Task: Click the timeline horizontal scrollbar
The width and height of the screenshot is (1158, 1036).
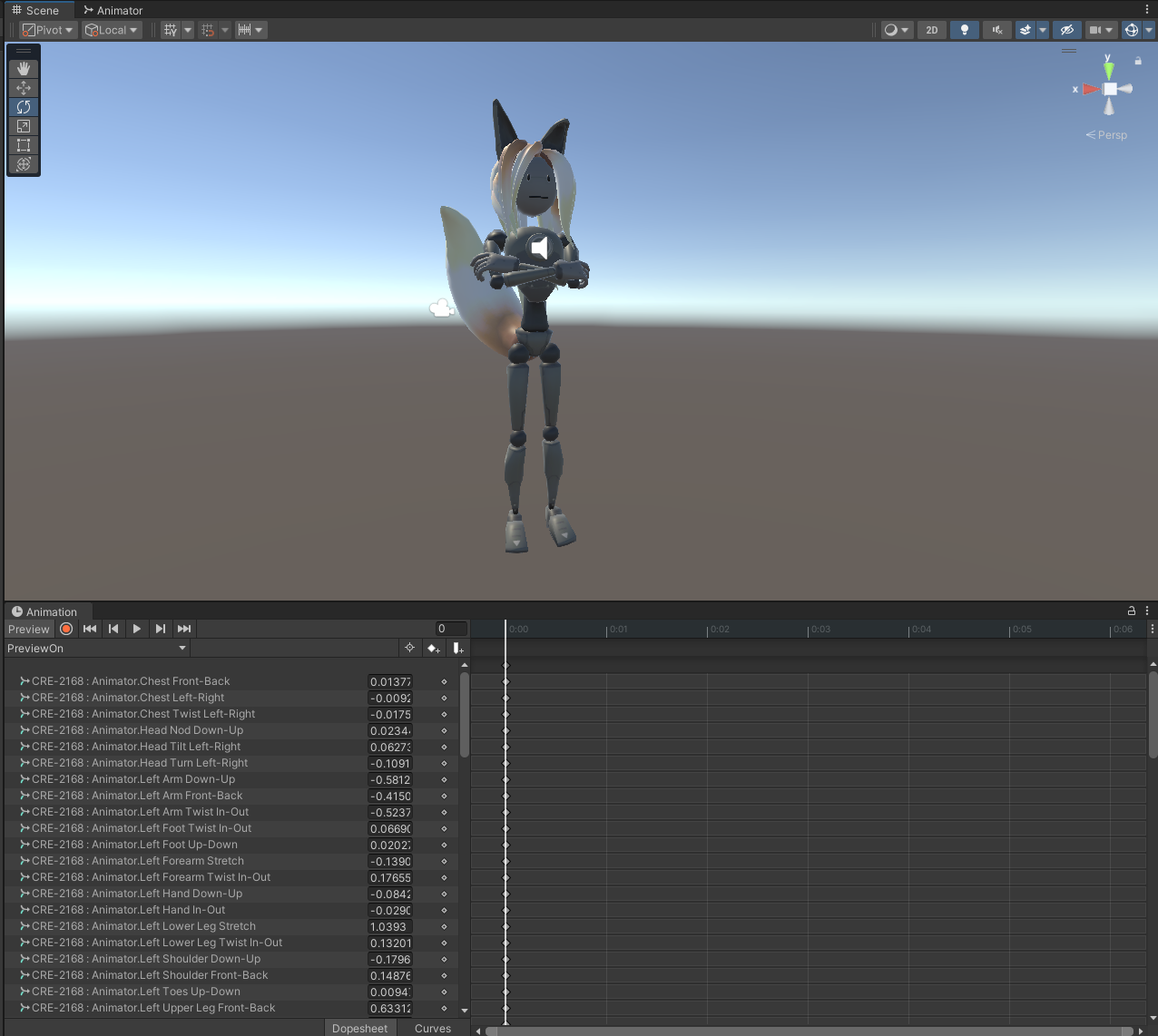Action: (809, 1031)
